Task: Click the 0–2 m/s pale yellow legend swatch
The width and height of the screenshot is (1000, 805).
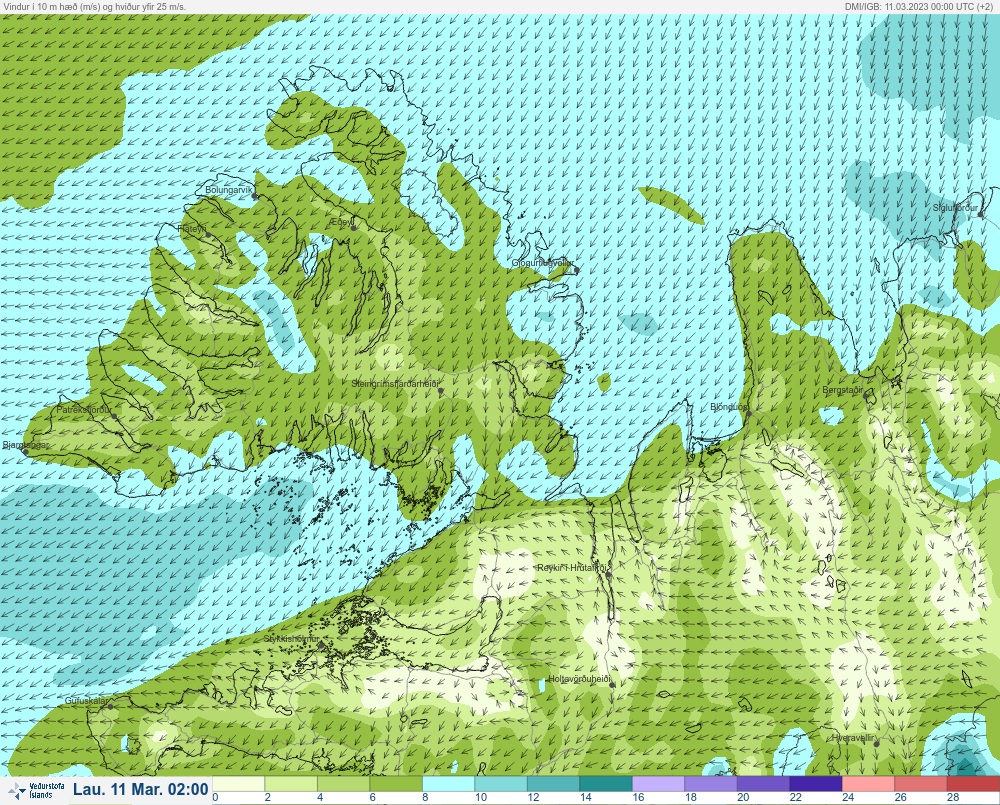Action: (x=239, y=783)
